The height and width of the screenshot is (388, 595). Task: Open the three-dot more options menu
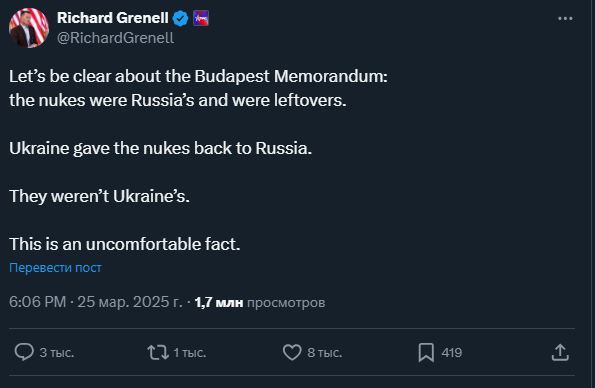565,18
